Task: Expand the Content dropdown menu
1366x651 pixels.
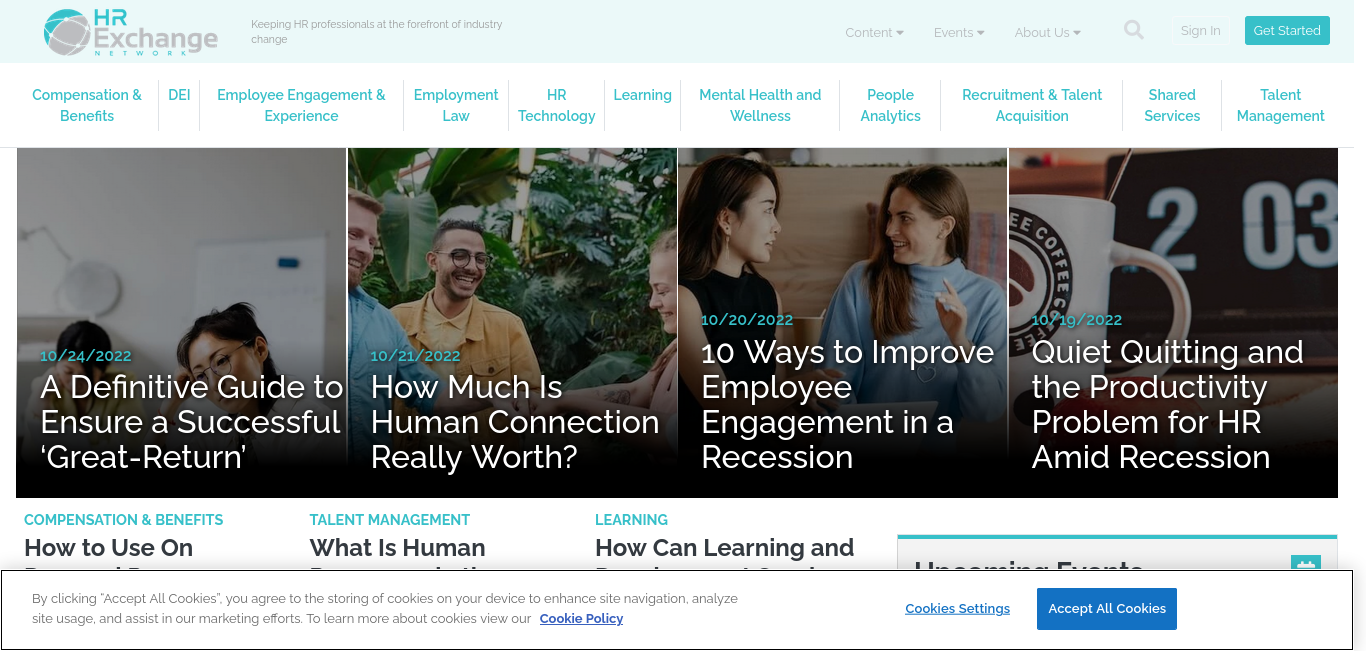Action: pos(874,32)
